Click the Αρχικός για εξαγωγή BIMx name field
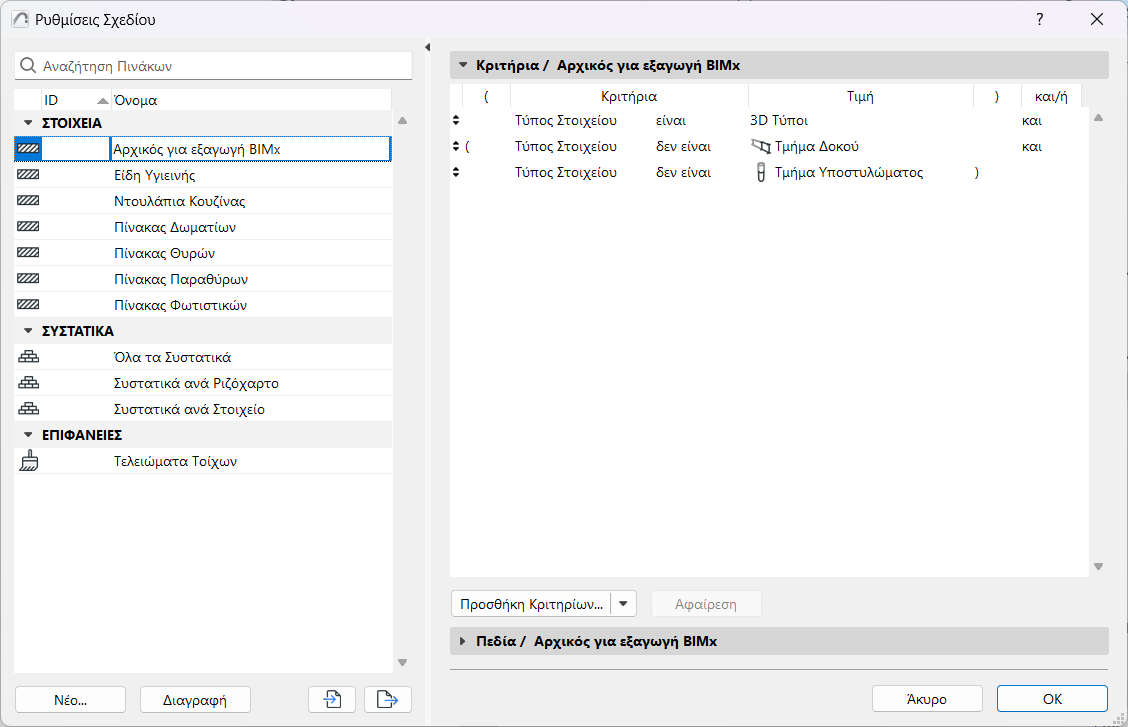This screenshot has height=727, width=1128. pos(250,149)
